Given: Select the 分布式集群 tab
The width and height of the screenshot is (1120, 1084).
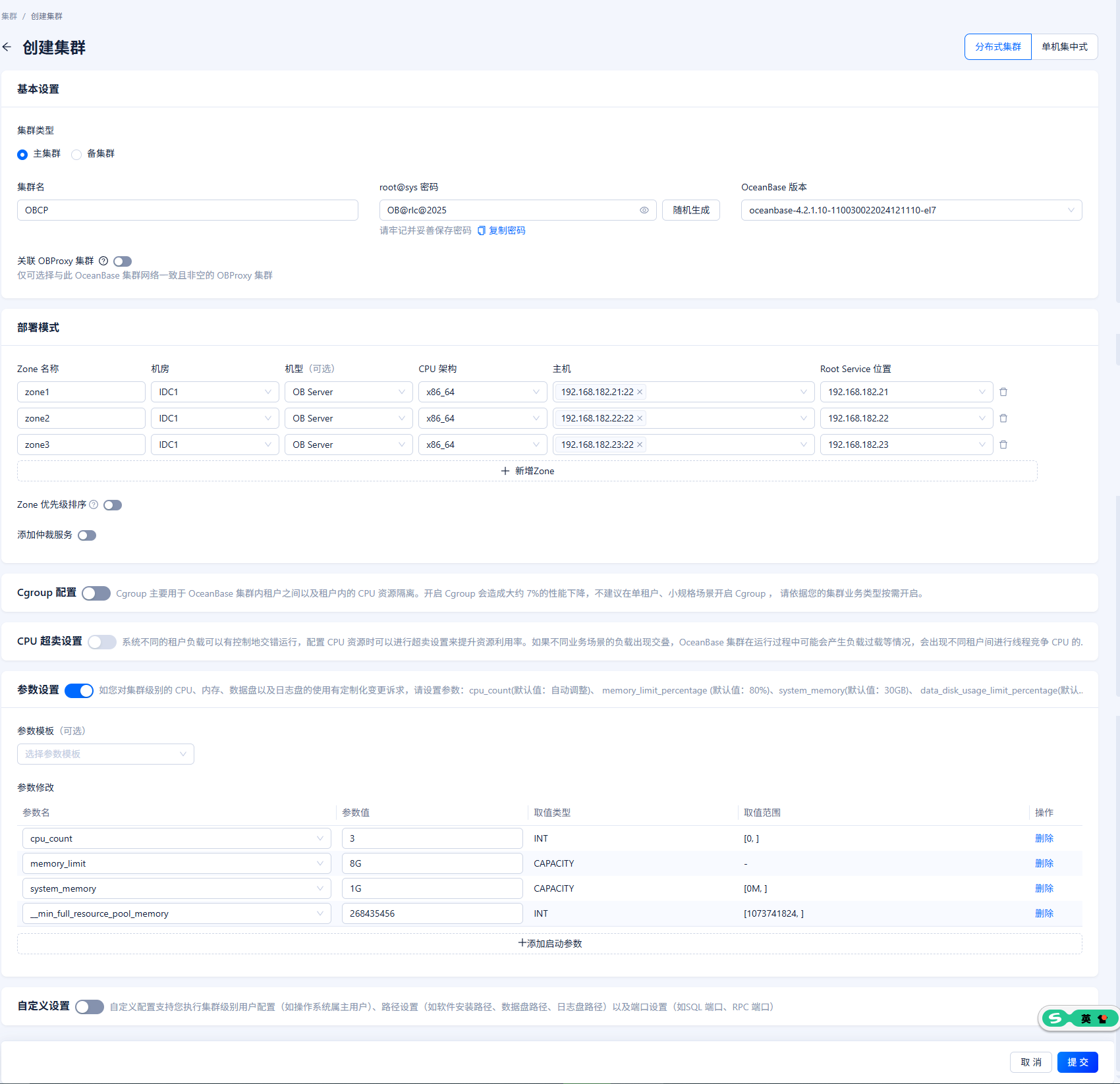Looking at the screenshot, I should pos(998,47).
